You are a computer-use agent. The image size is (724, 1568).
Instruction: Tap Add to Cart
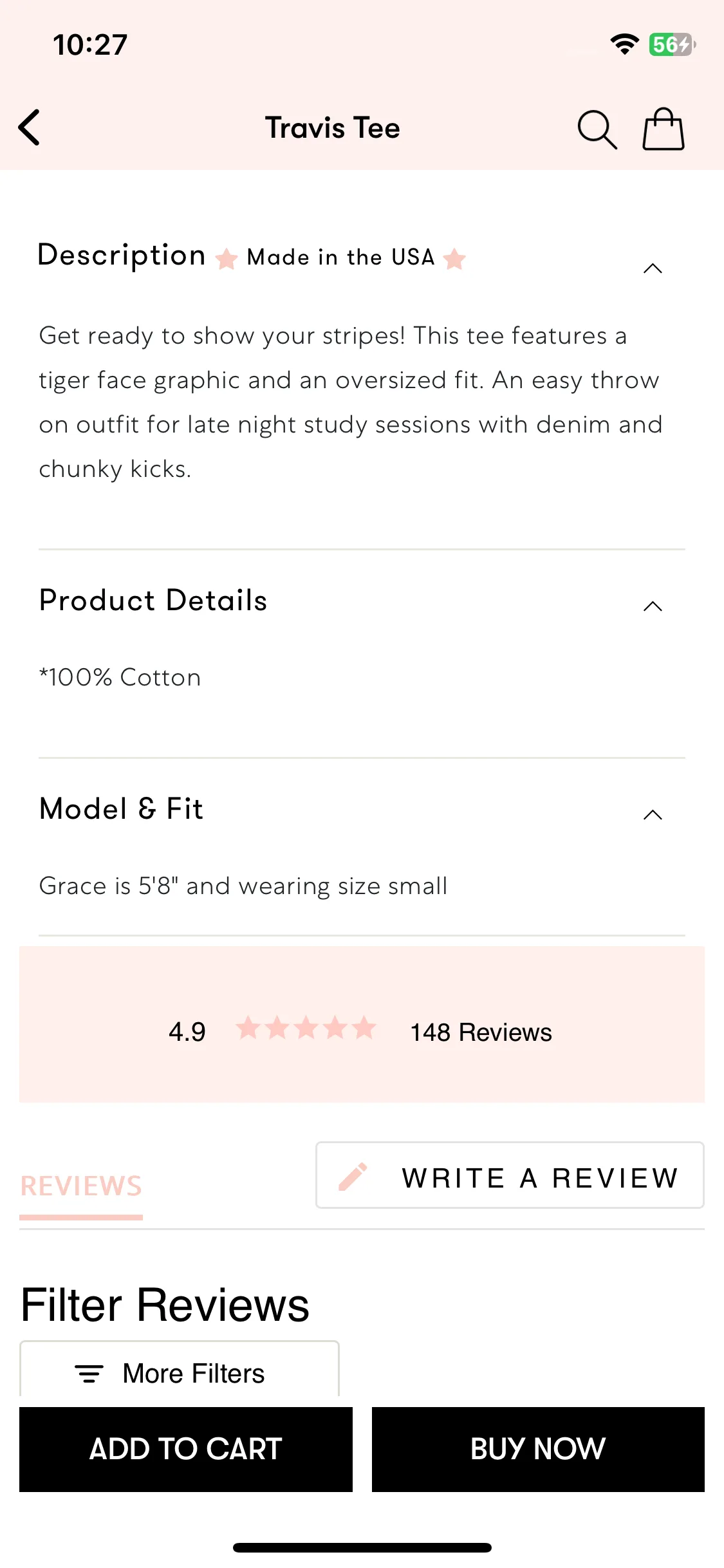click(x=186, y=1449)
